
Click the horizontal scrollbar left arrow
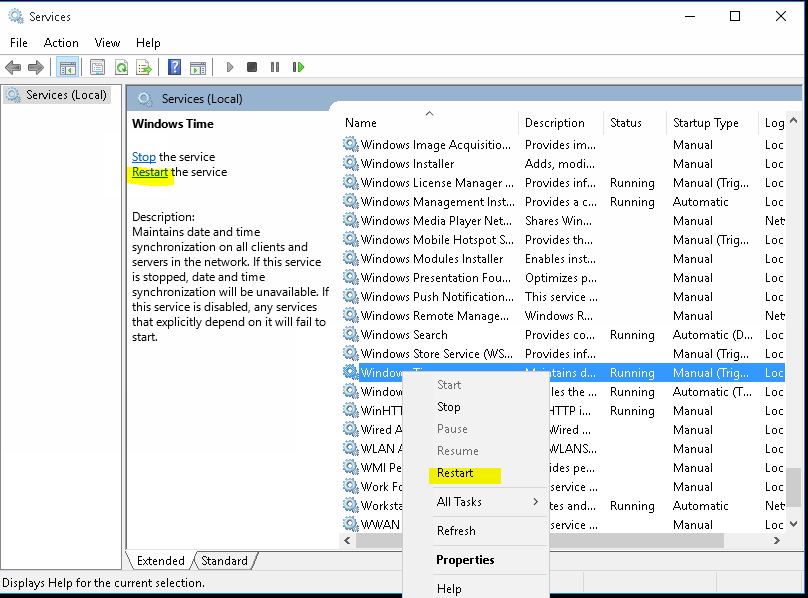pyautogui.click(x=347, y=540)
